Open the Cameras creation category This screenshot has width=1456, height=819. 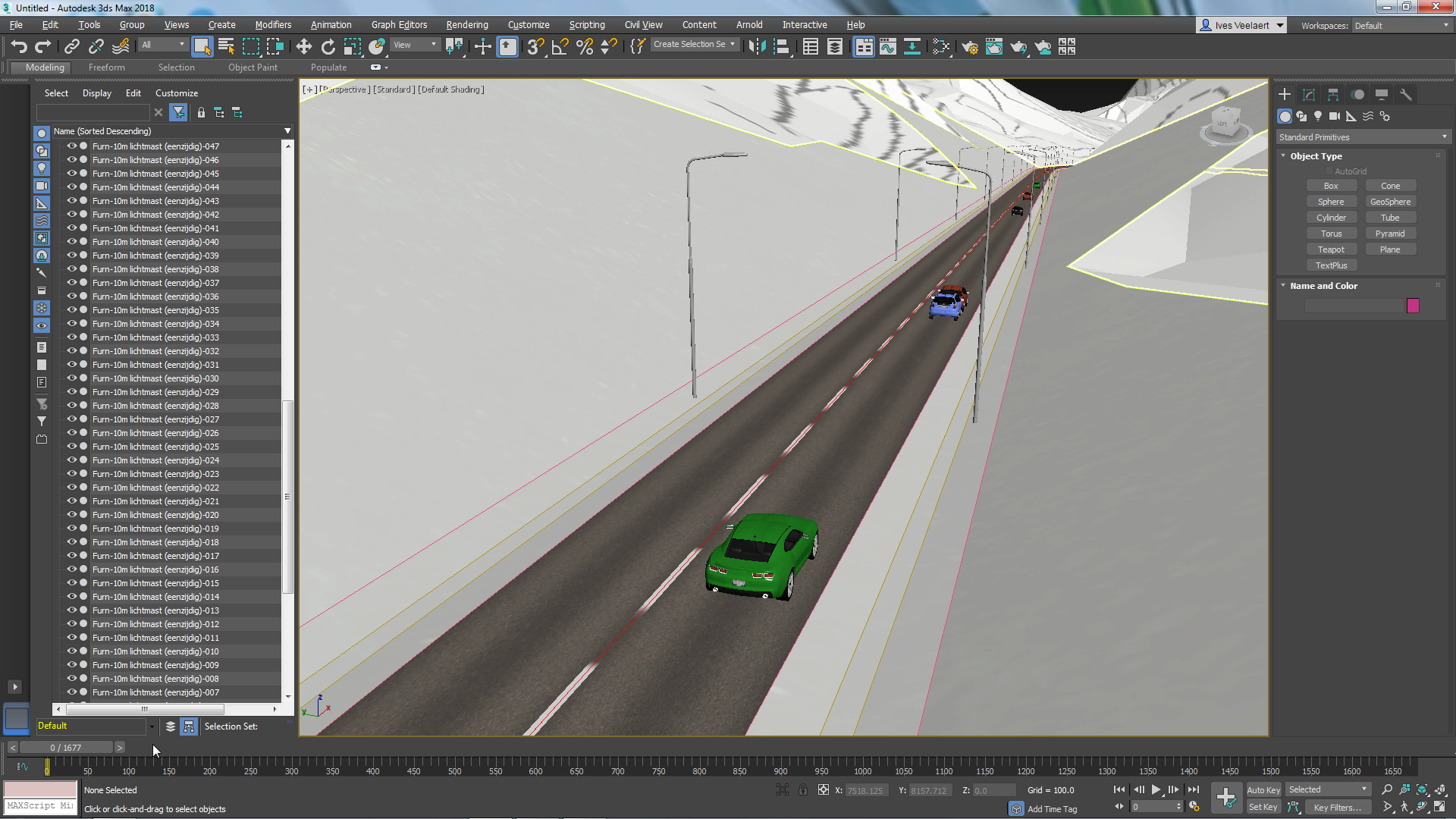tap(1334, 116)
